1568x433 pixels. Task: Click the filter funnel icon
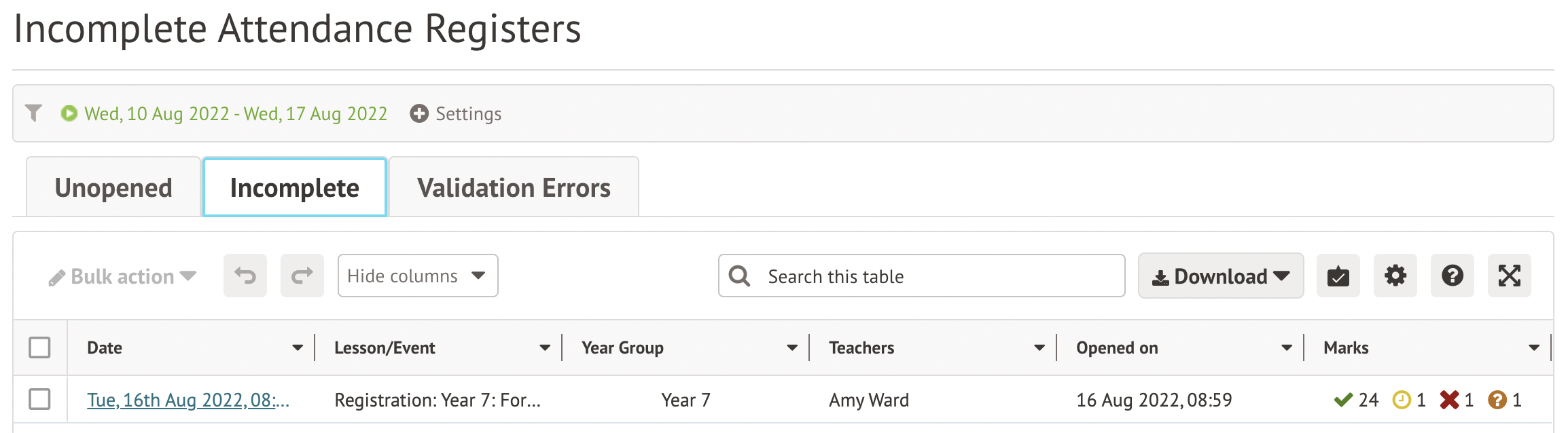click(x=33, y=113)
